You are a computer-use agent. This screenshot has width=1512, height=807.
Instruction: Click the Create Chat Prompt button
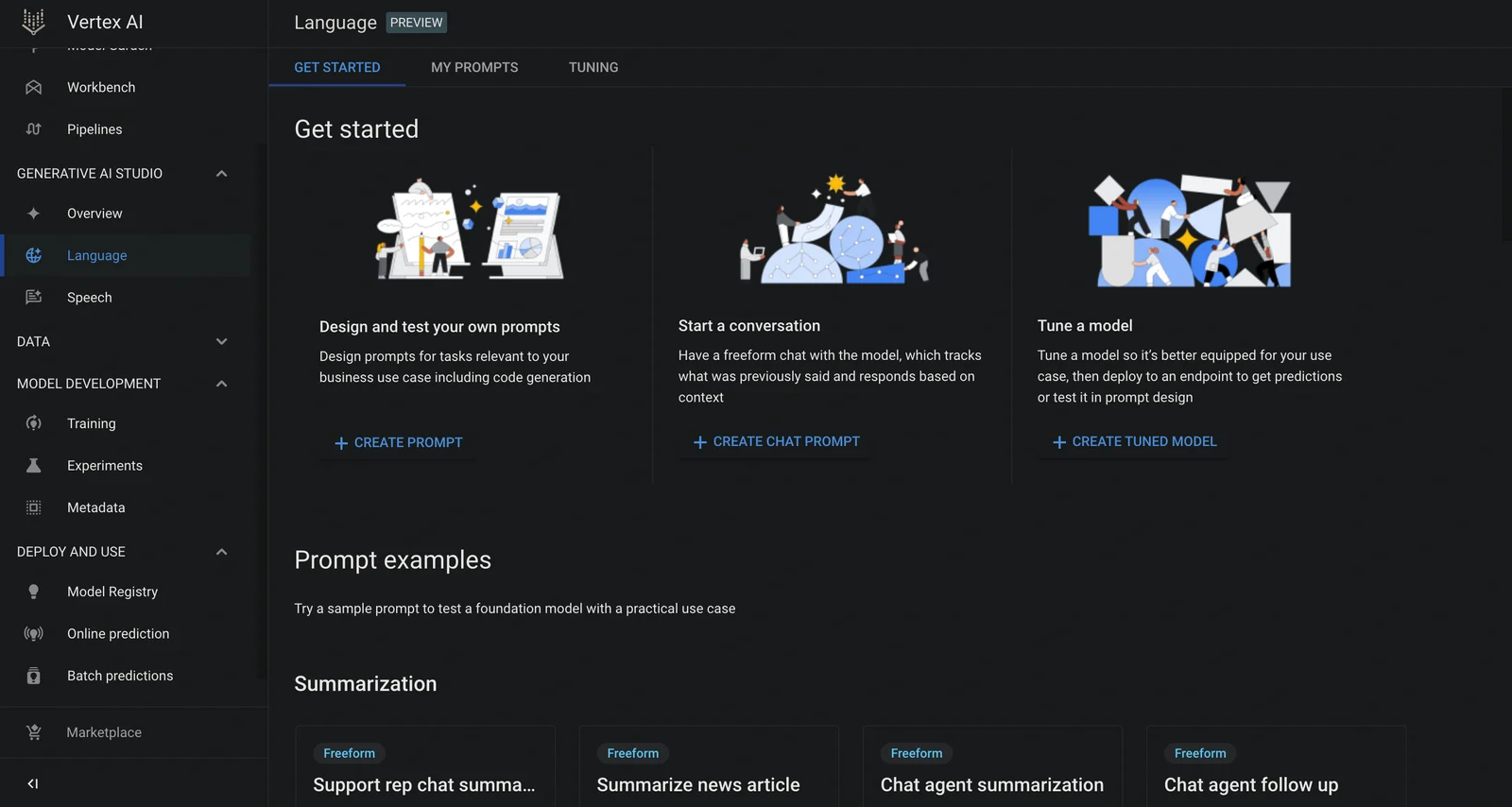(777, 441)
